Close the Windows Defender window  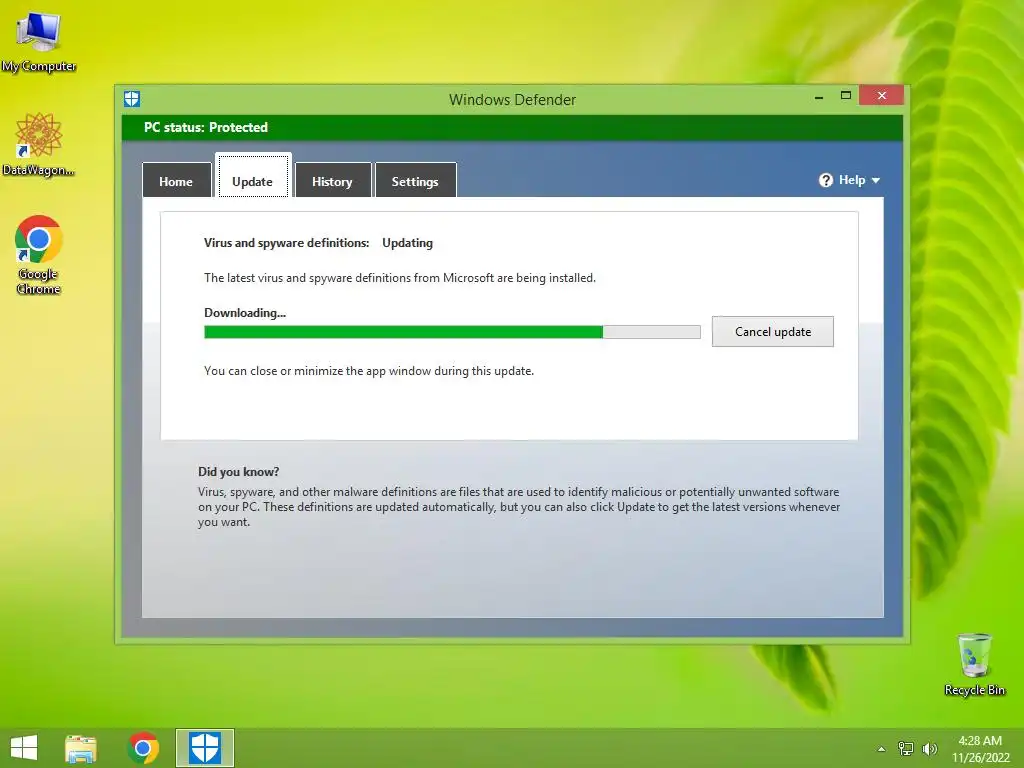coord(882,95)
